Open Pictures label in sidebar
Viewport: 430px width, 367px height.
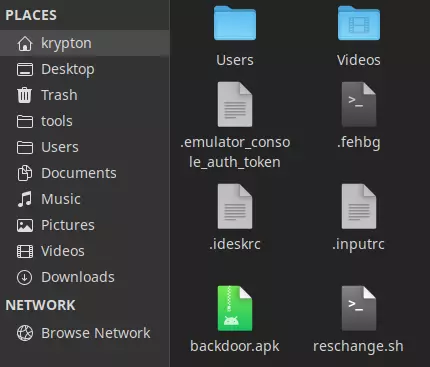[68, 225]
